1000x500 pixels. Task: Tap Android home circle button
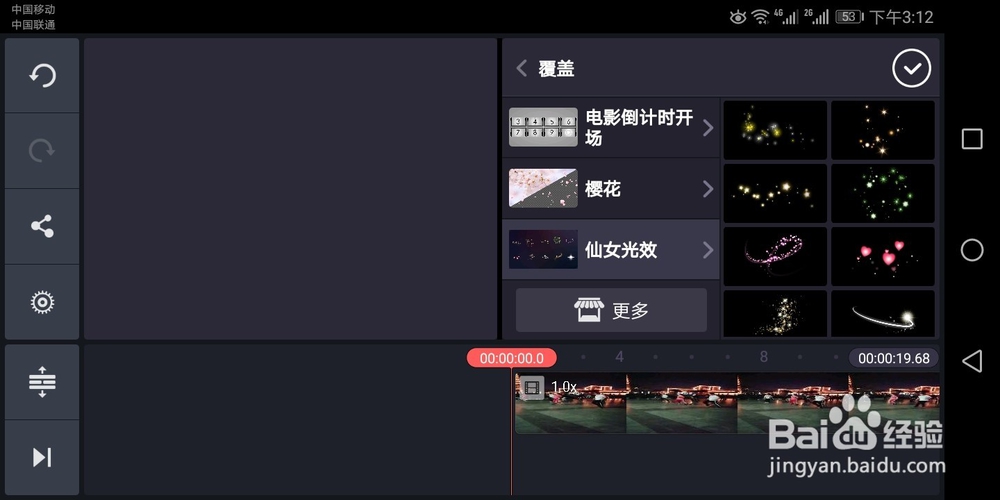[x=972, y=250]
